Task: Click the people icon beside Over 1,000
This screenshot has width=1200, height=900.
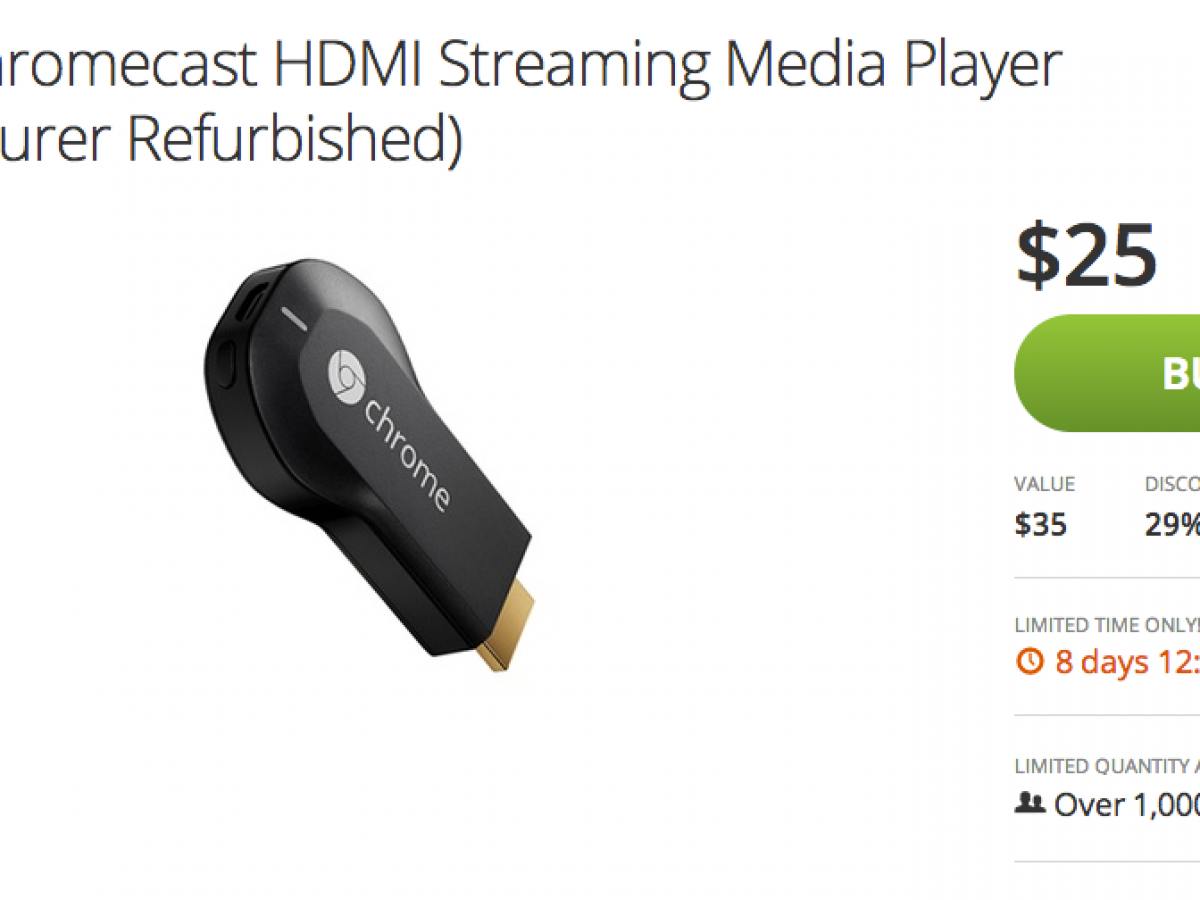Action: pos(1029,803)
